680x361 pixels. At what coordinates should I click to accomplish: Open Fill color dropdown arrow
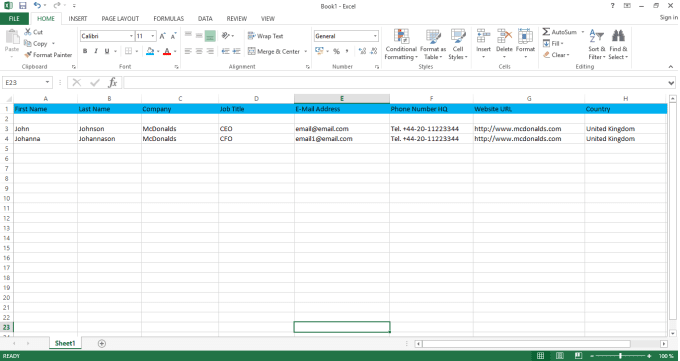158,51
